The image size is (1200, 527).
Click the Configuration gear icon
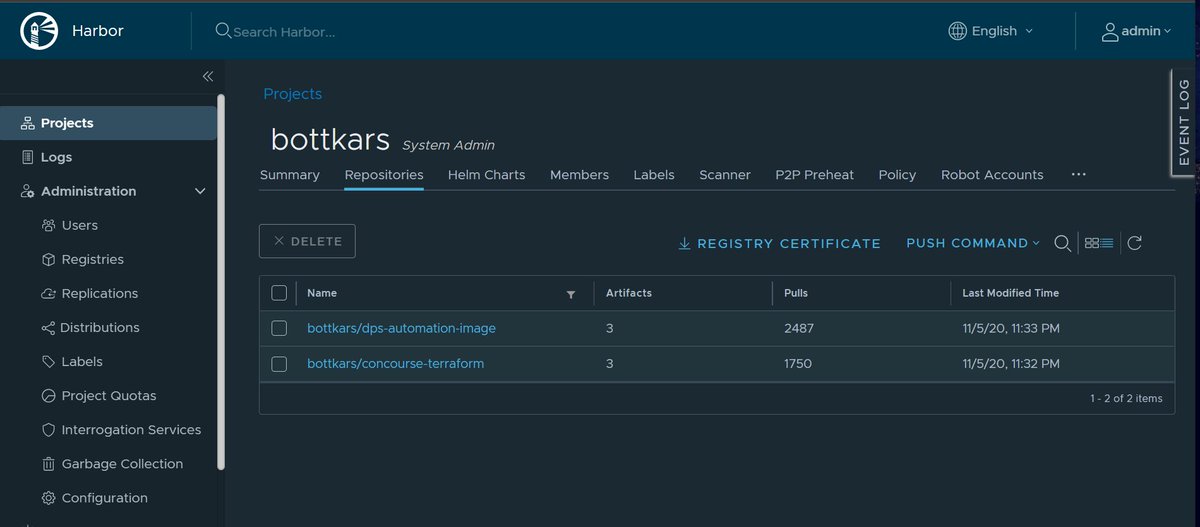click(x=48, y=497)
